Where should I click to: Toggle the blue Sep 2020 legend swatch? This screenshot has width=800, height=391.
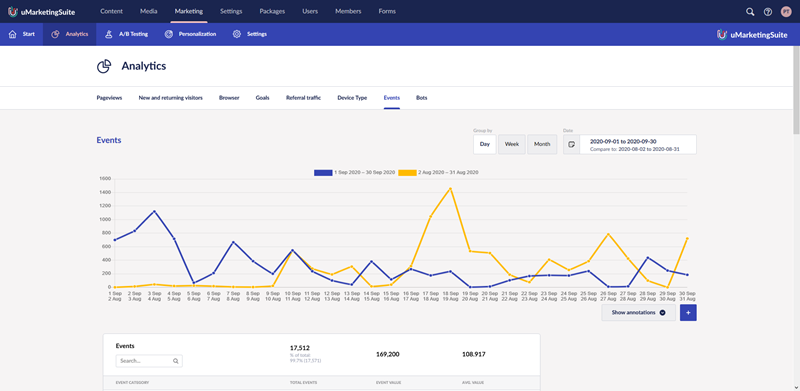tap(323, 173)
